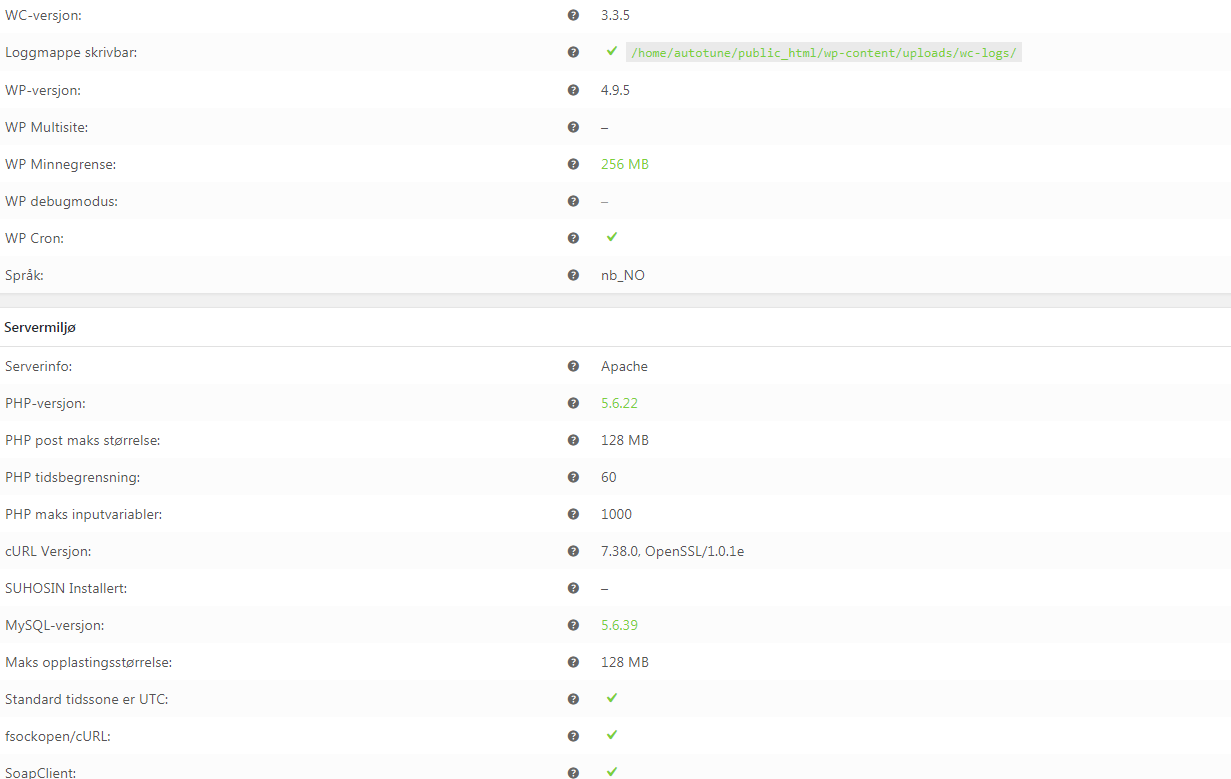1231x779 pixels.
Task: Click 128 MB in Maks opplastingsstørrelse row
Action: click(x=625, y=662)
